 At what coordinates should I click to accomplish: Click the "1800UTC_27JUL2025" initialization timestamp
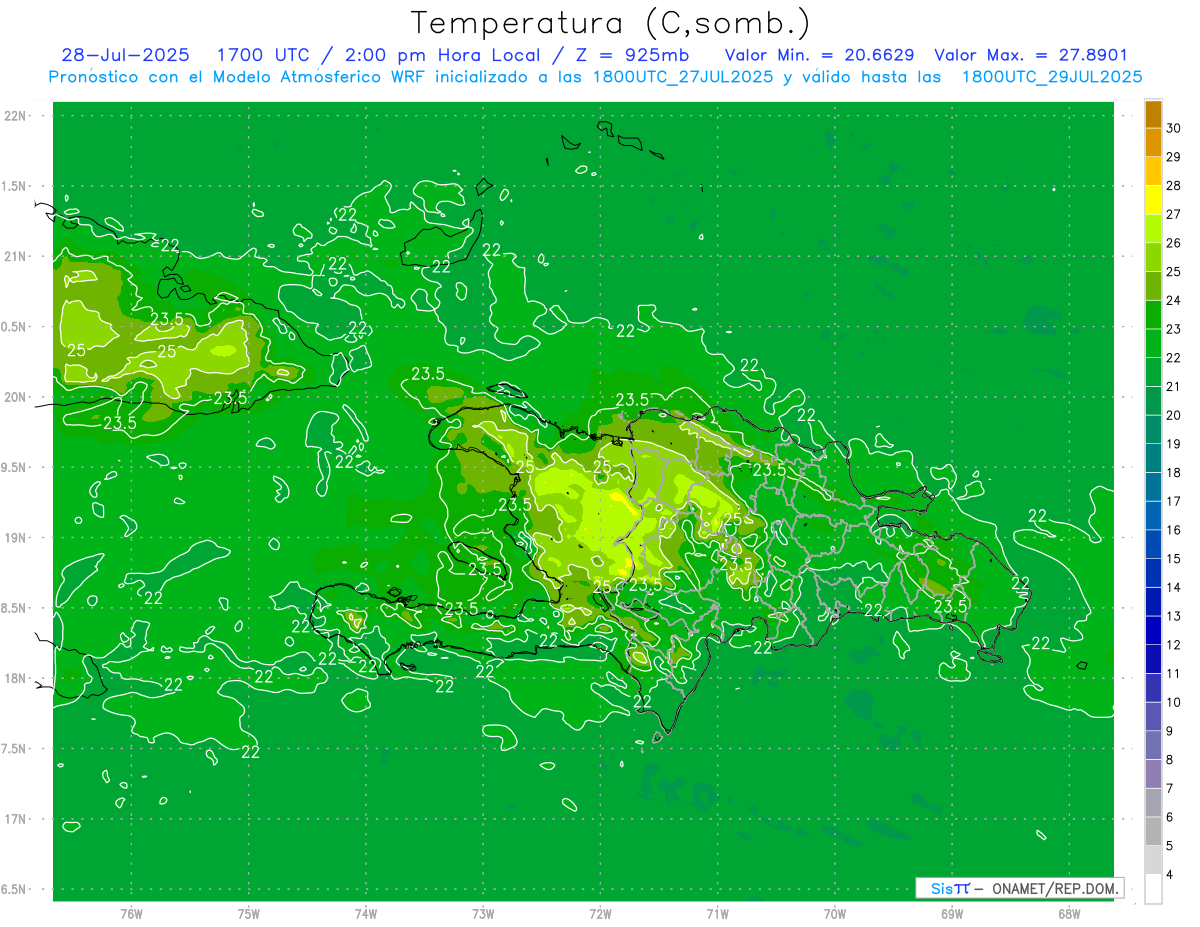683,77
